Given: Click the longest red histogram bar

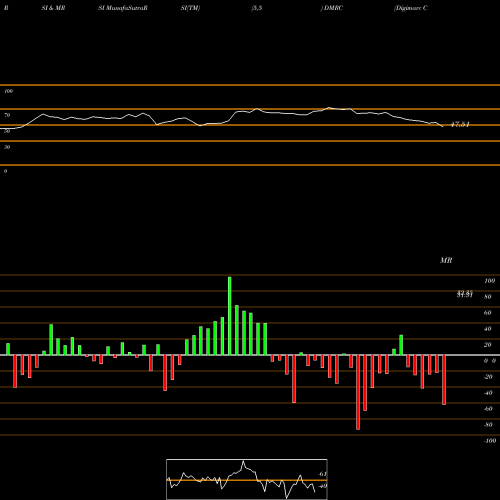Looking at the screenshot, I should tap(358, 392).
